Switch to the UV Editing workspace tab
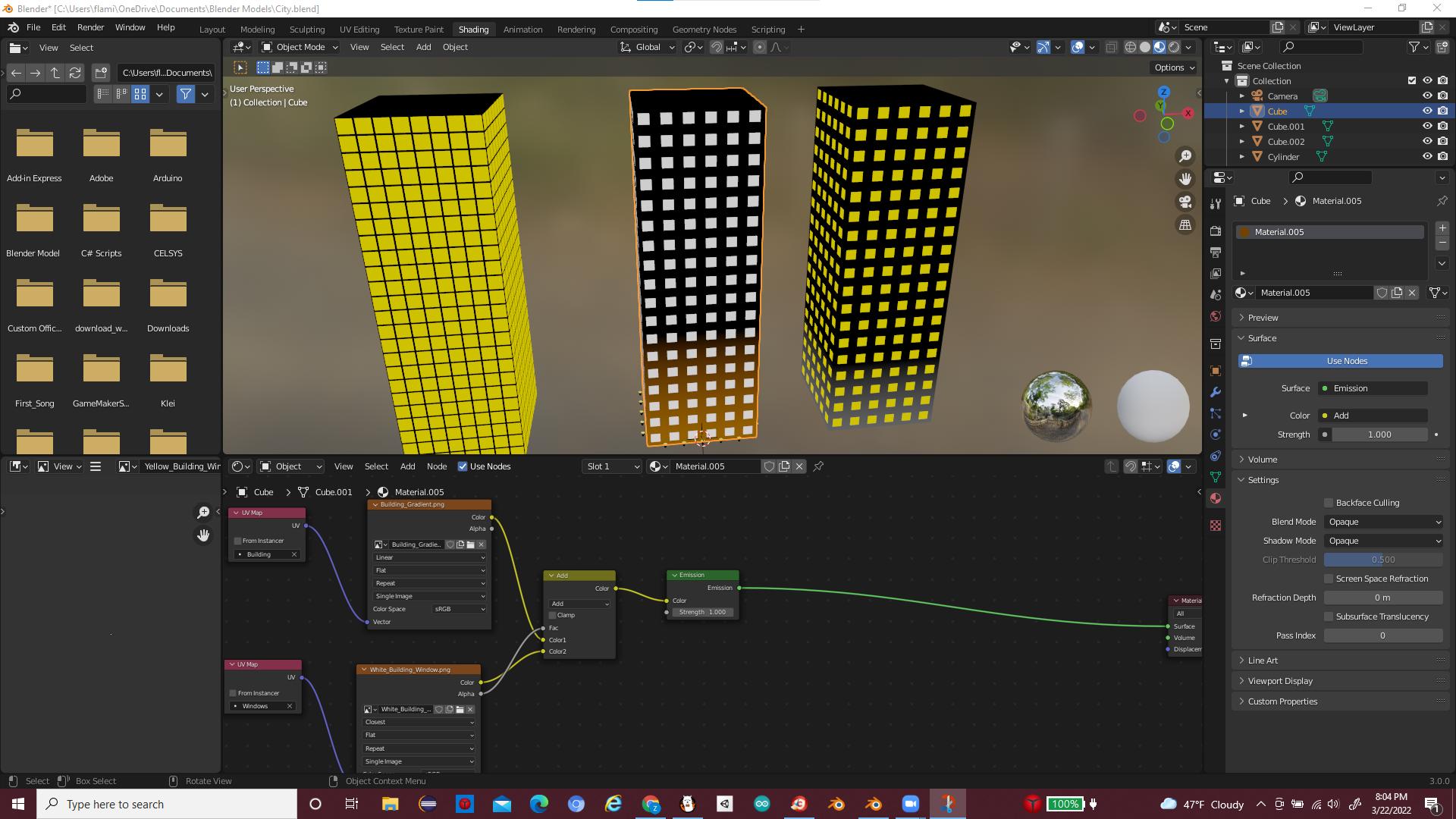 (x=359, y=30)
